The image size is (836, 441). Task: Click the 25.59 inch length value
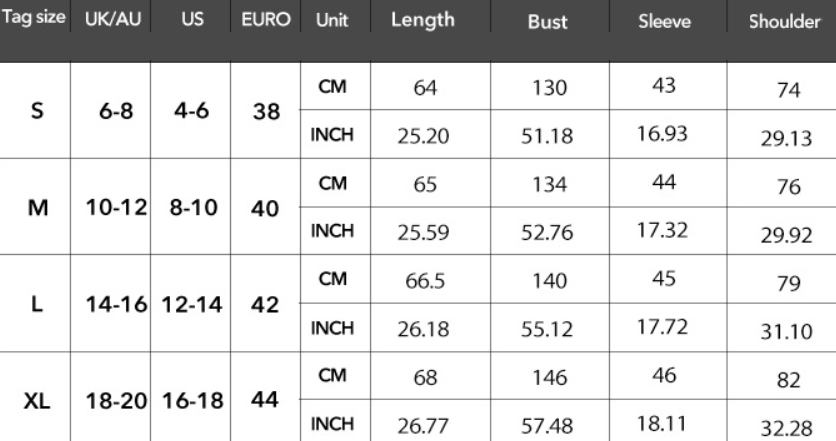[423, 234]
